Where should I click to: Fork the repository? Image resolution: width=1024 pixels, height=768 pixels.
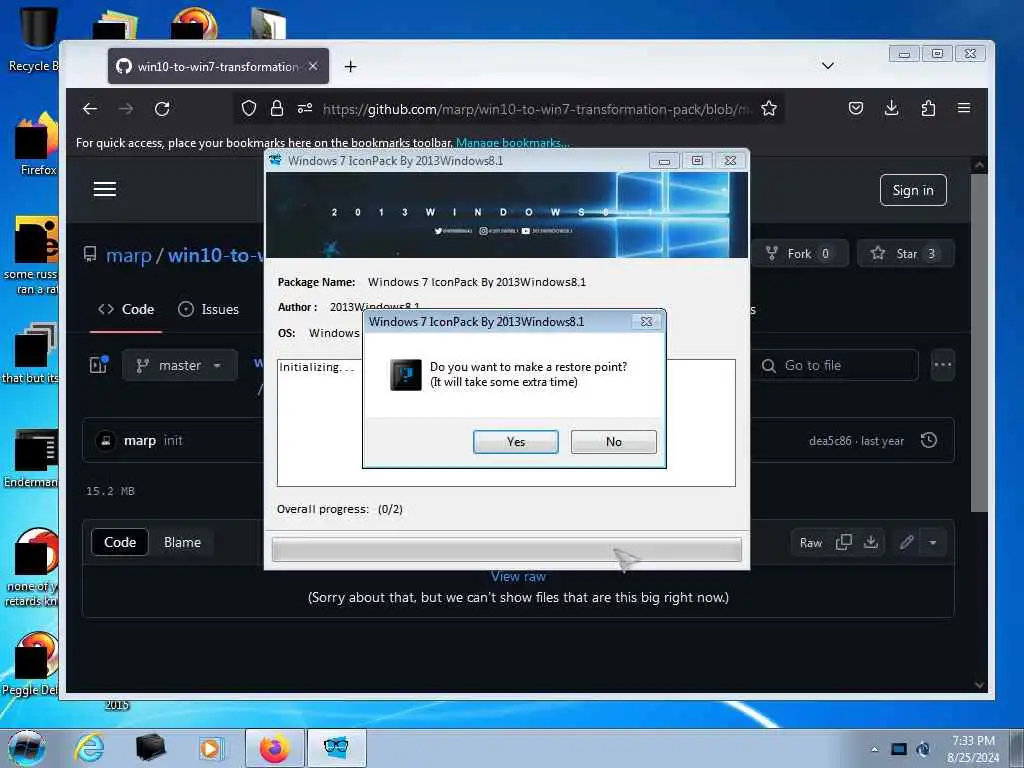[799, 253]
